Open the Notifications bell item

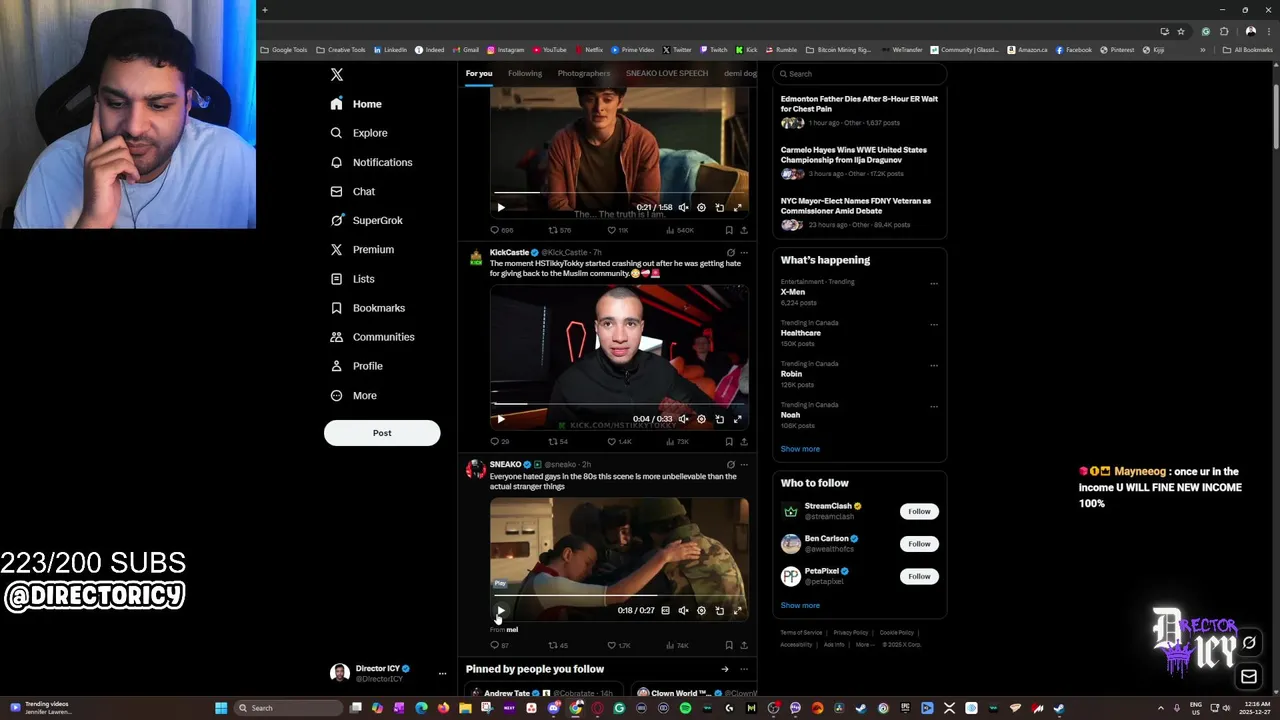click(x=371, y=162)
